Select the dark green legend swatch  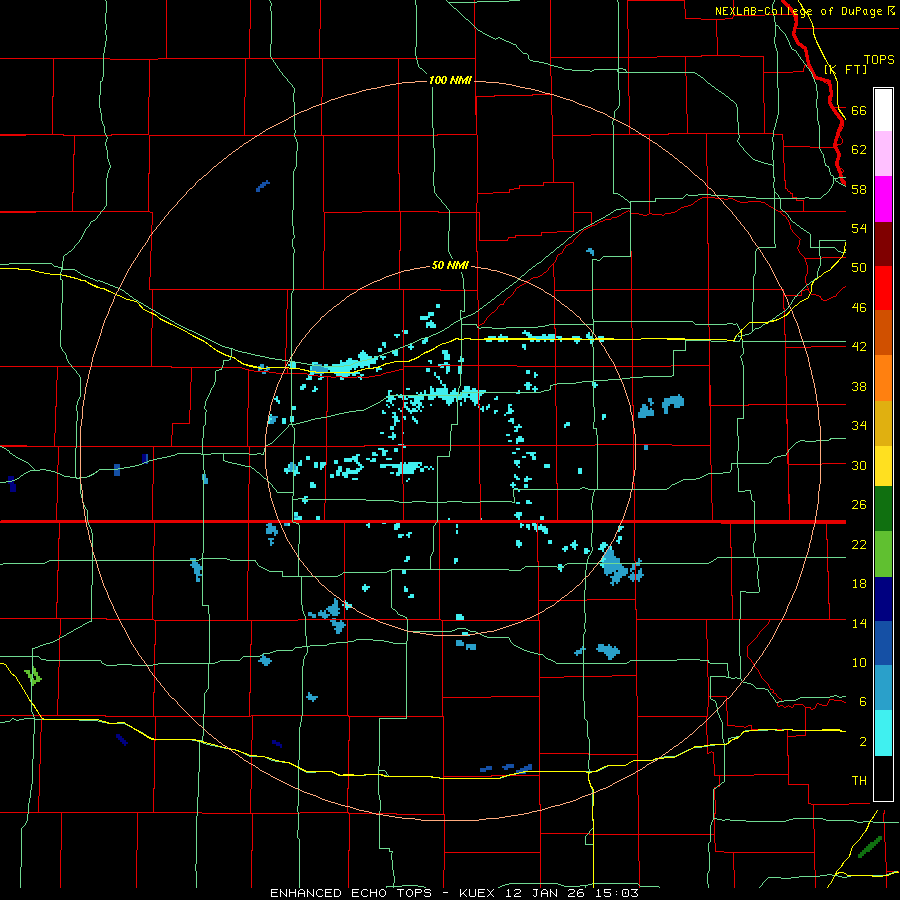(x=883, y=509)
